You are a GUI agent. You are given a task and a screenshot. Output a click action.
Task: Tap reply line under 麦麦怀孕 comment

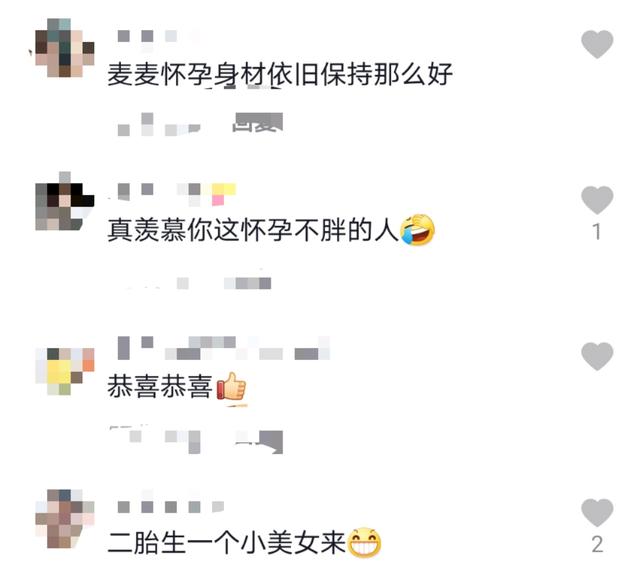[x=200, y=124]
